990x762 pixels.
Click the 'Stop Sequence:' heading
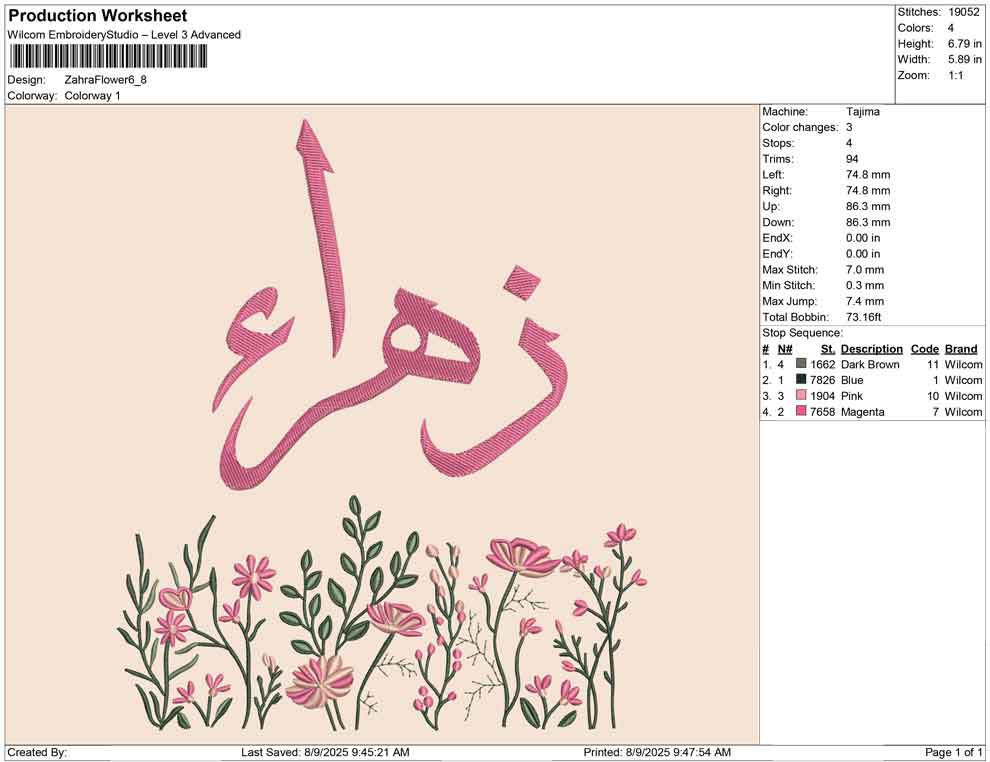pos(802,333)
